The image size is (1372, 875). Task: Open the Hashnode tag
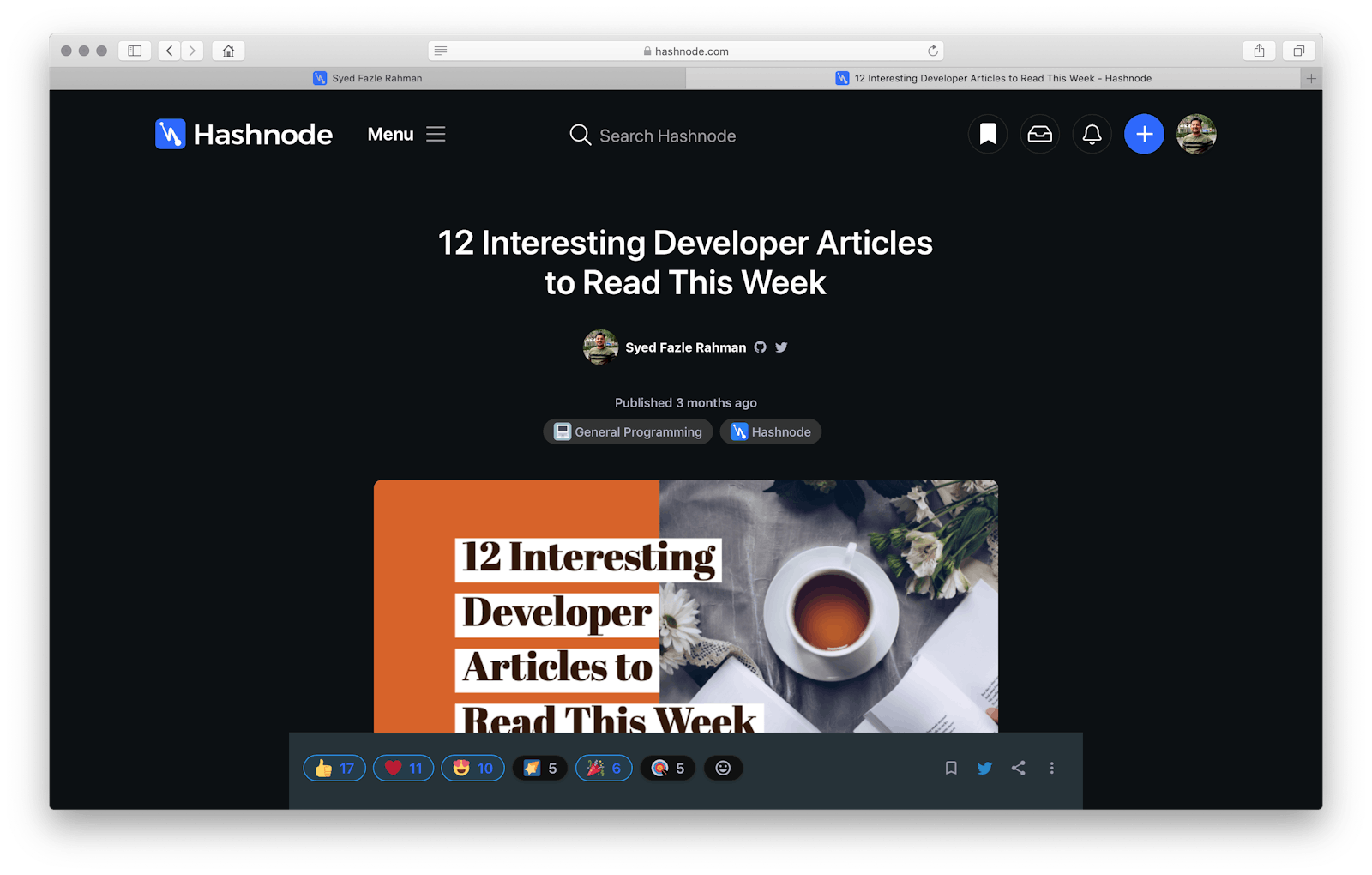(x=770, y=431)
